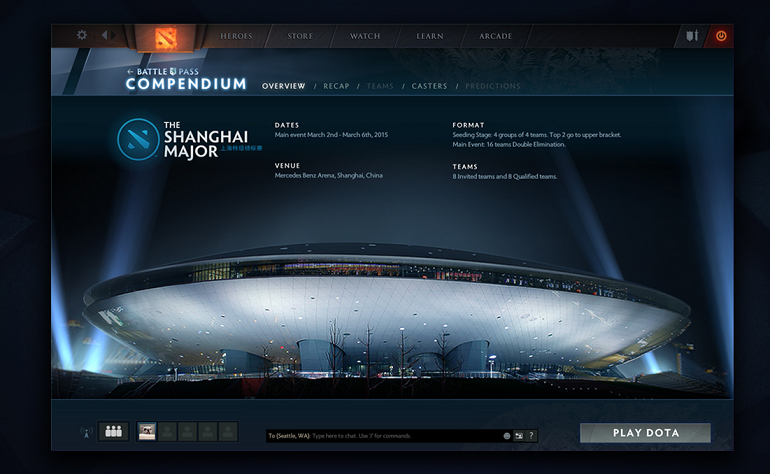Go back with the left navigation arrow
This screenshot has height=474, width=770.
[104, 35]
